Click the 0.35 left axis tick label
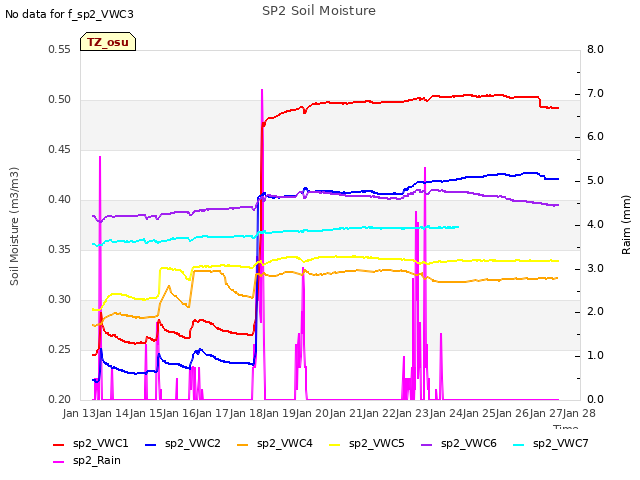The width and height of the screenshot is (640, 480). (60, 249)
